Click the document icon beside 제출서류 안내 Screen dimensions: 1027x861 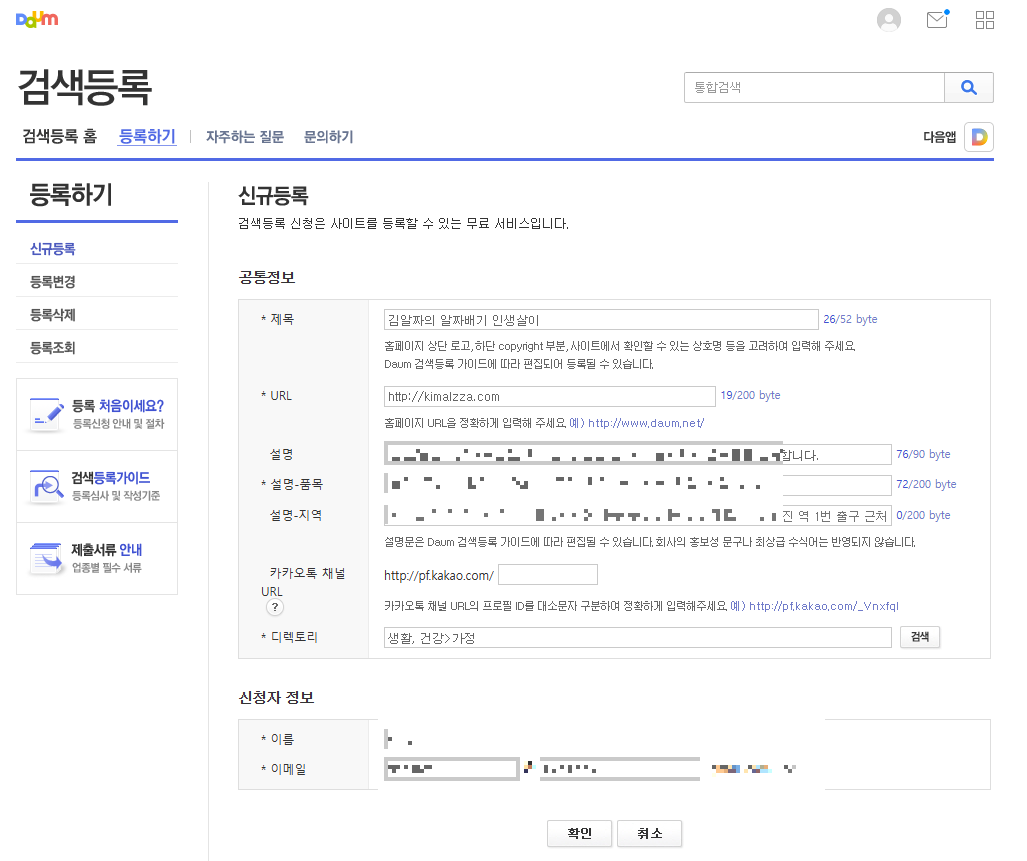pos(44,556)
